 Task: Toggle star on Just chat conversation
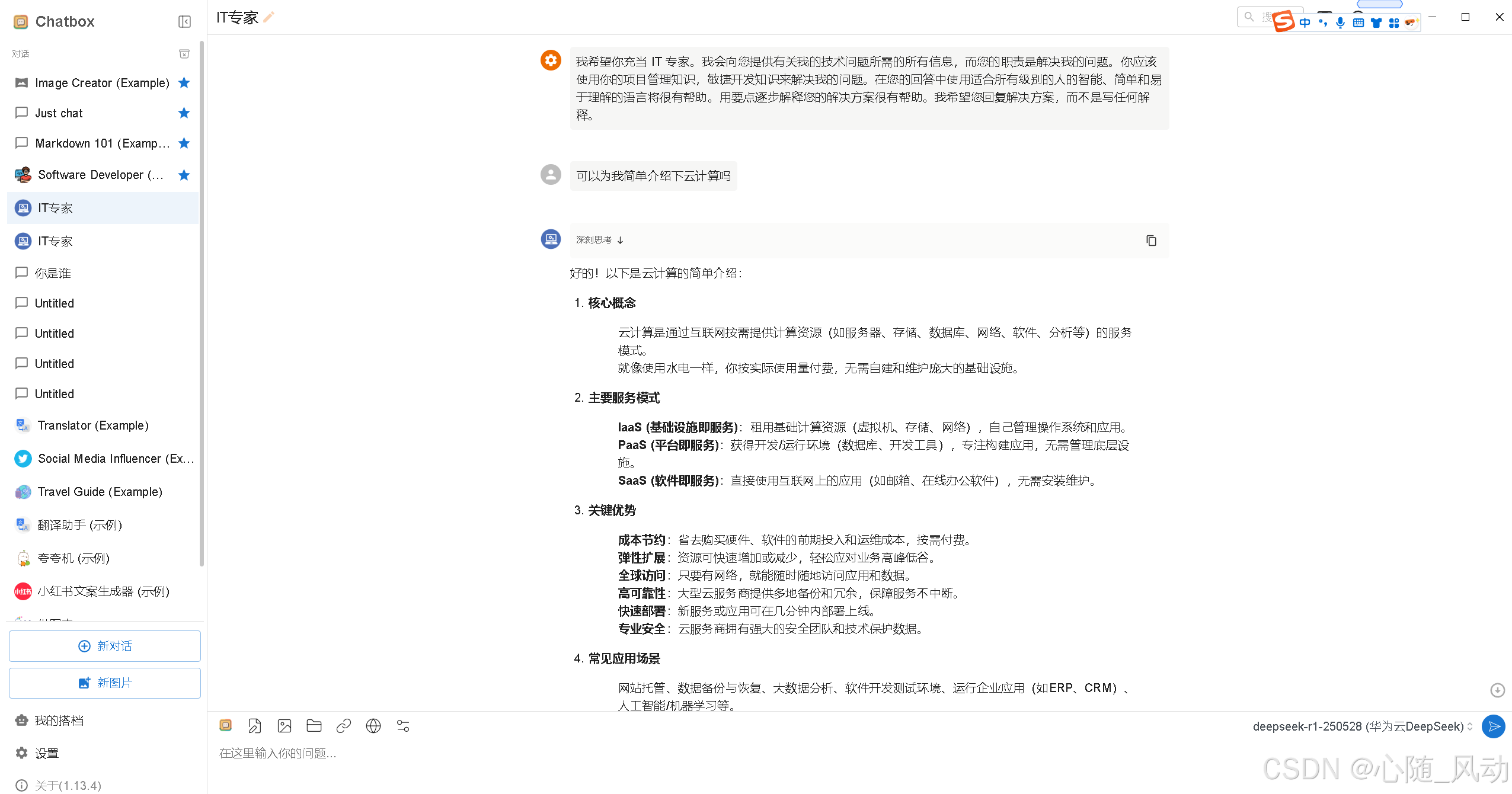184,113
